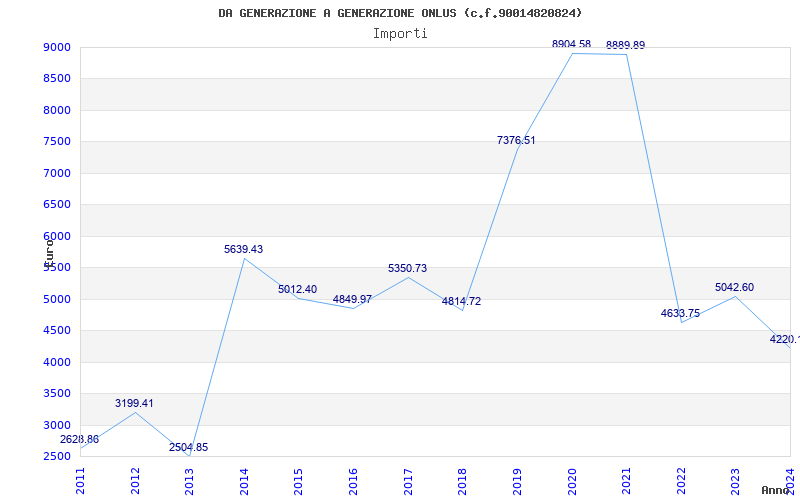This screenshot has width=800, height=500.
Task: Select data label 5639.43
Action: click(x=243, y=249)
